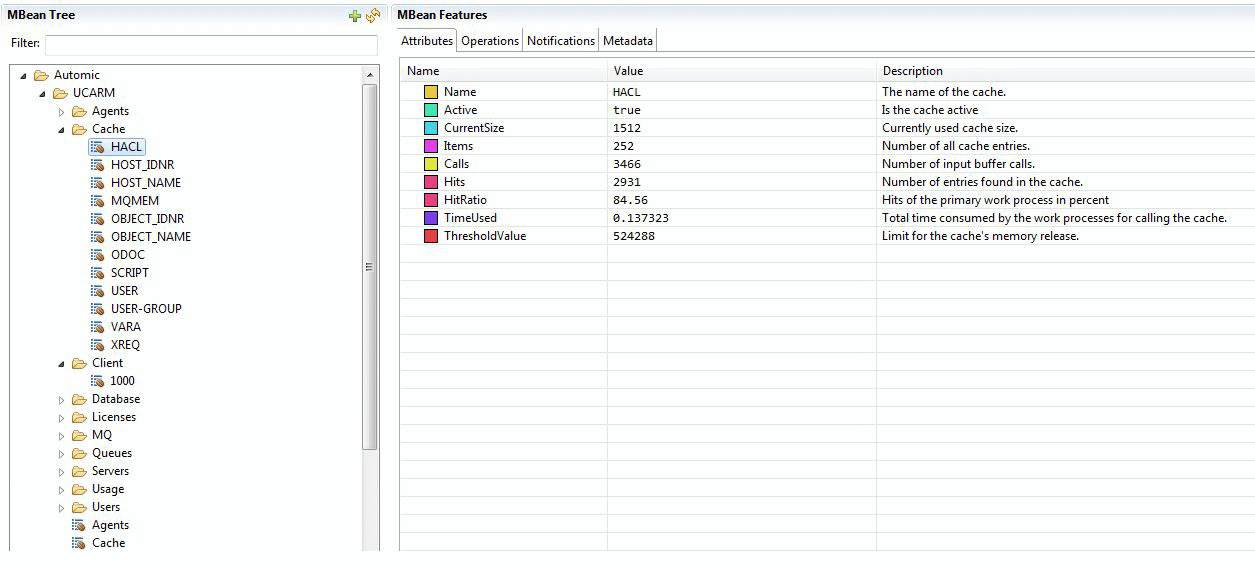Select the bottom Agents MBean icon
Image resolution: width=1255 pixels, height=569 pixels.
click(x=79, y=525)
